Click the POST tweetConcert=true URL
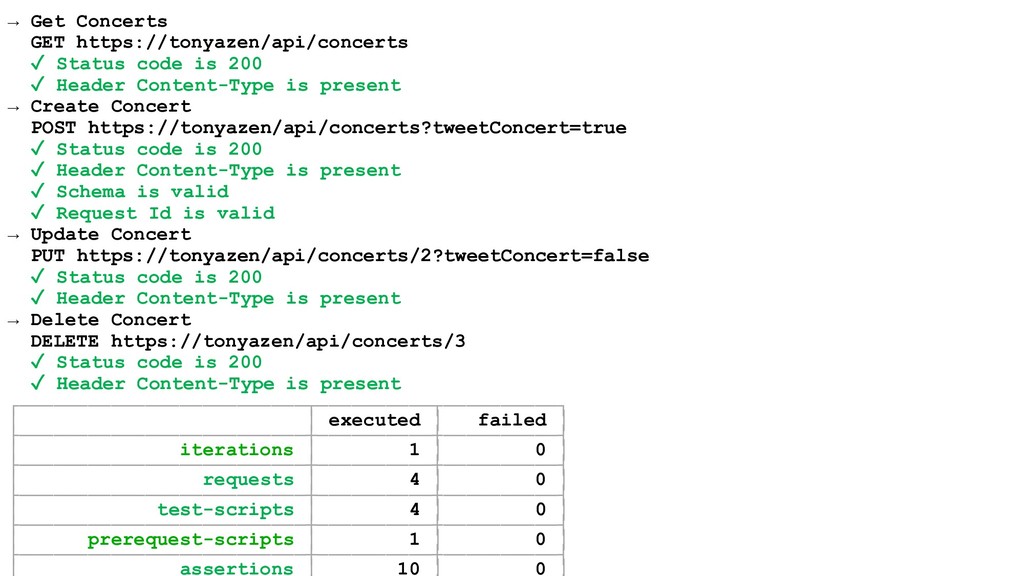 tap(357, 128)
